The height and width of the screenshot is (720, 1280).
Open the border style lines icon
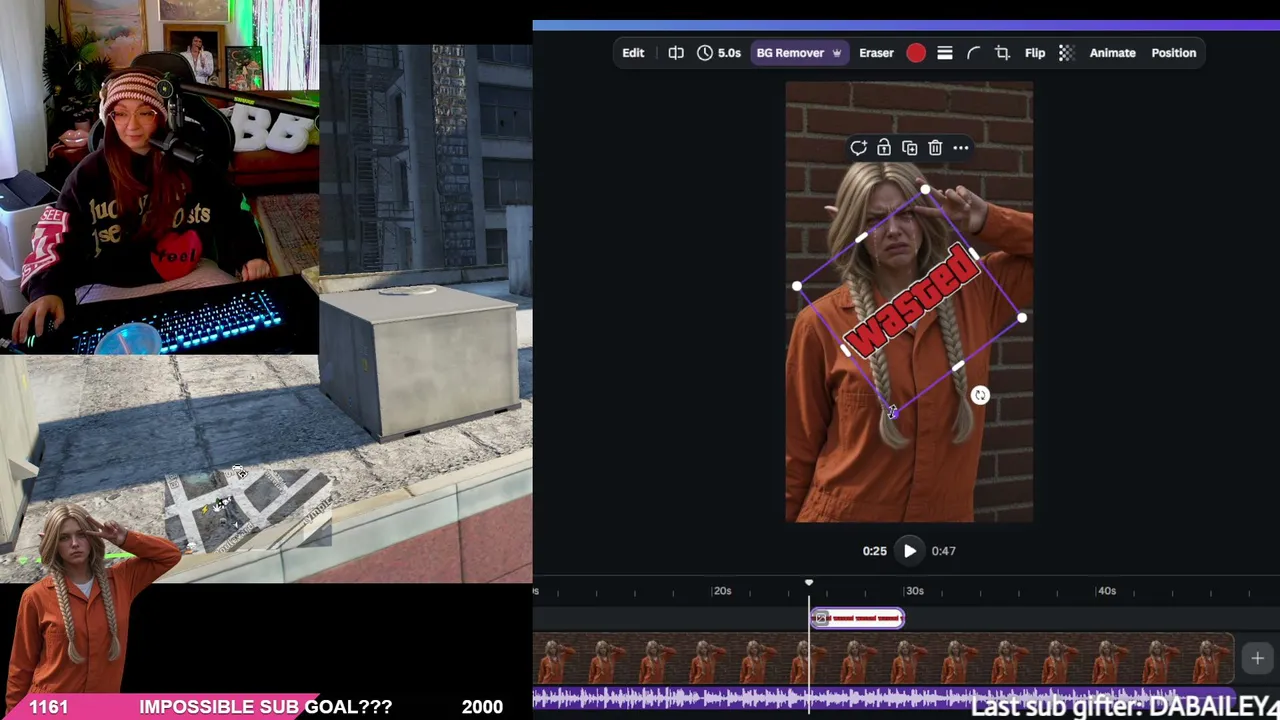[x=945, y=53]
